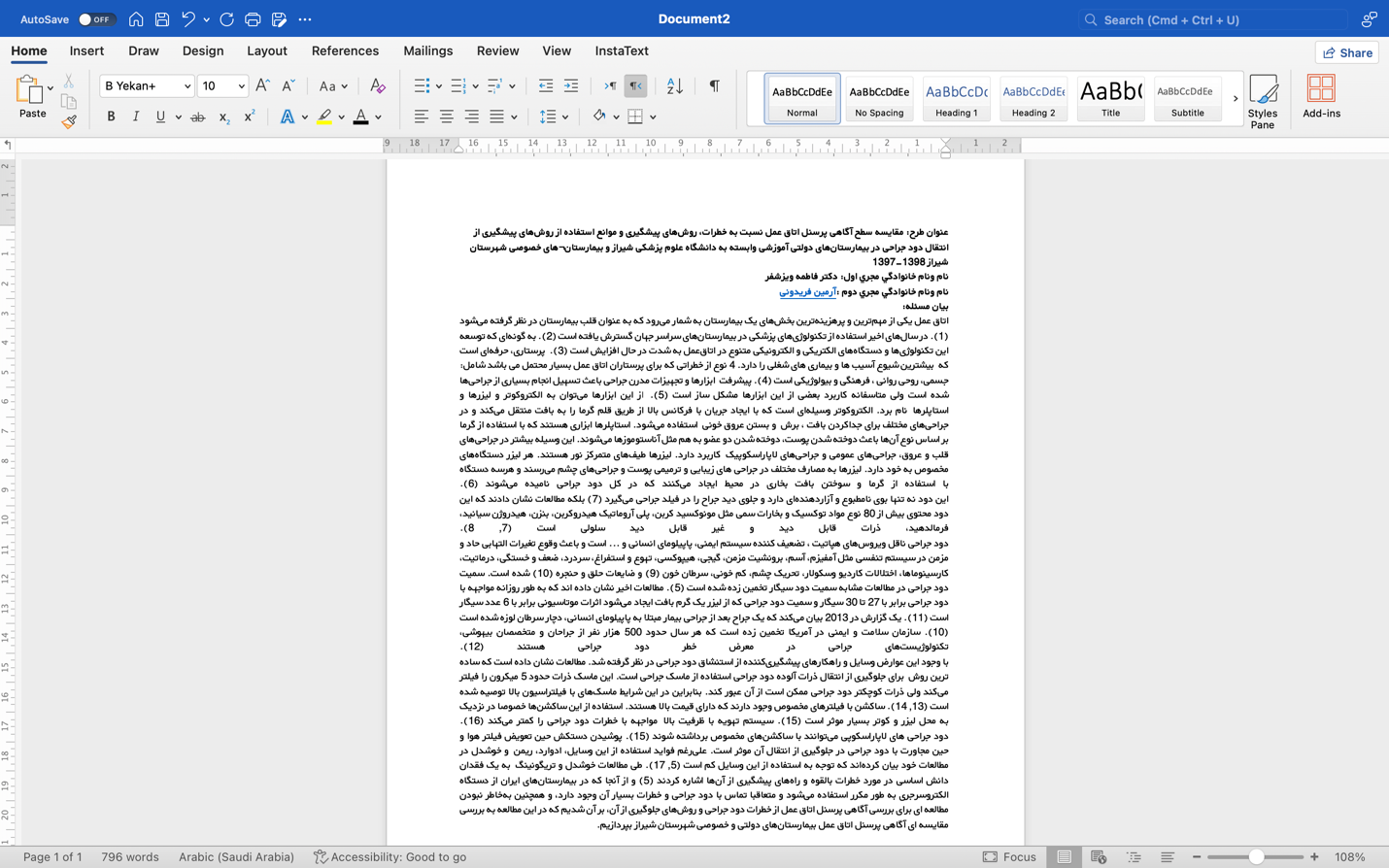Increase font size with larger A
This screenshot has height=868, width=1389.
[x=262, y=86]
